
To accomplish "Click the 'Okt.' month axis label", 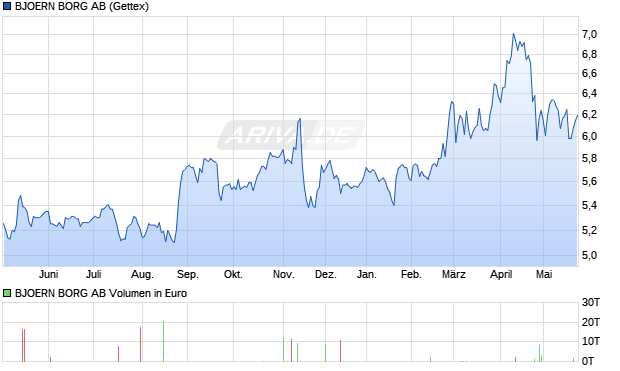I will click(233, 274).
